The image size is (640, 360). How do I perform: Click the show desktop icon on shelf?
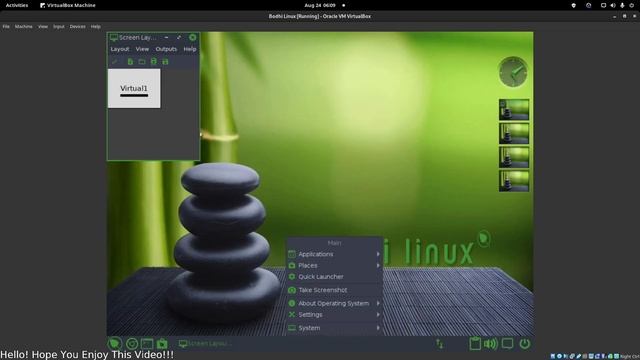coord(507,344)
